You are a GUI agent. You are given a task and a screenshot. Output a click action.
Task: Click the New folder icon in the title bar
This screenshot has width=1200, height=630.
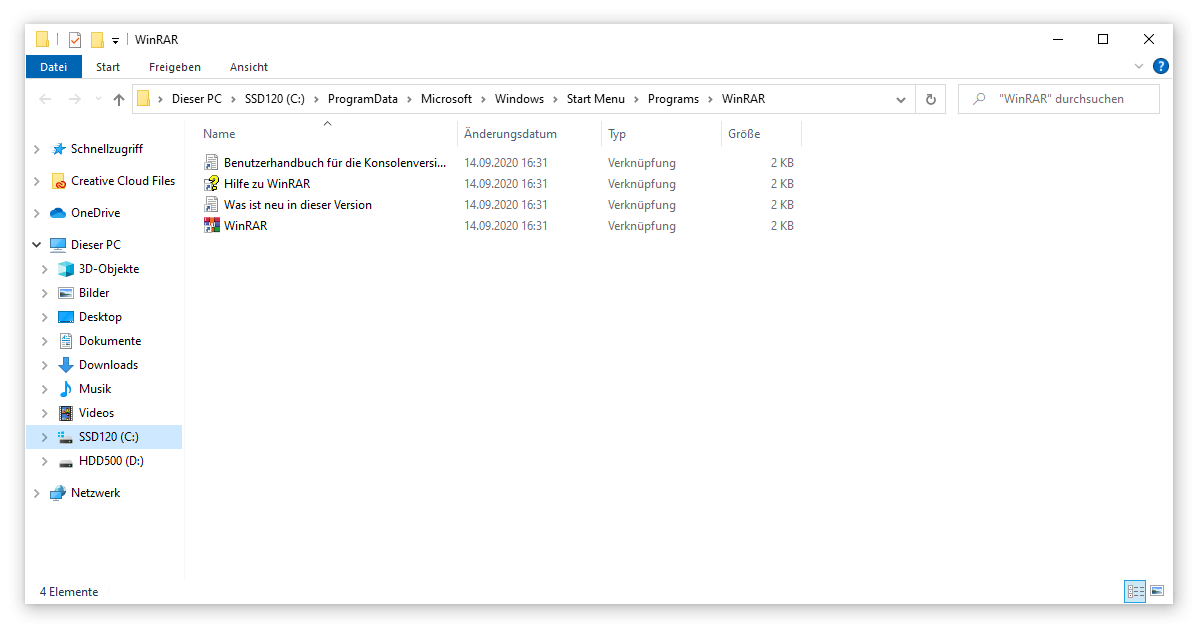100,39
